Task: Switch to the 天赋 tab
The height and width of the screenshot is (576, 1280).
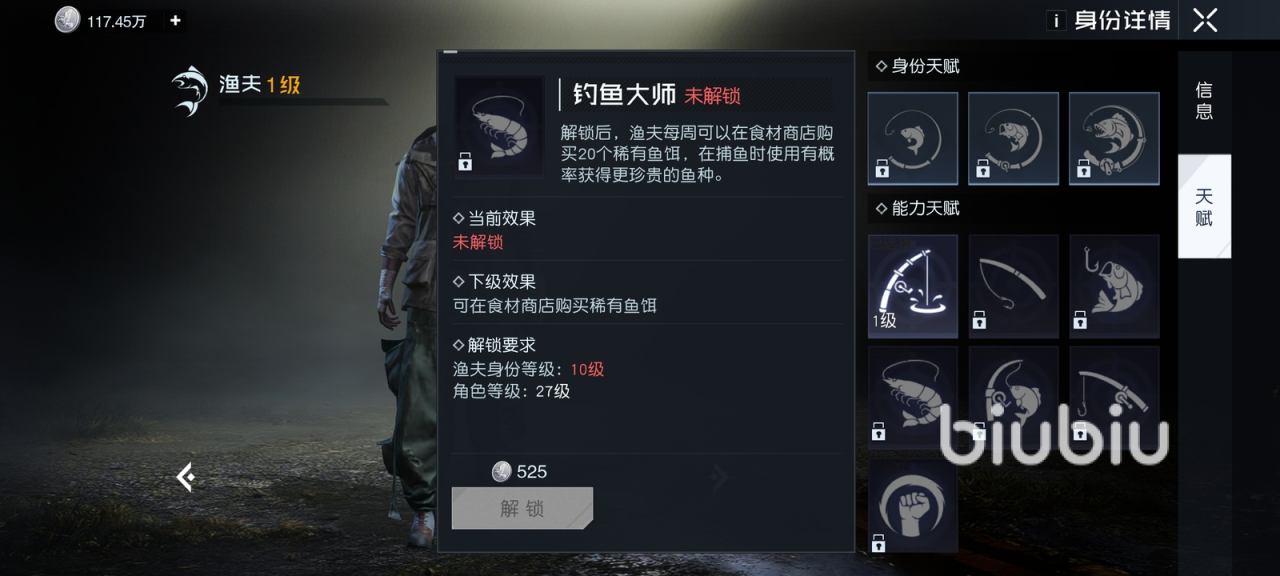Action: [x=1204, y=207]
